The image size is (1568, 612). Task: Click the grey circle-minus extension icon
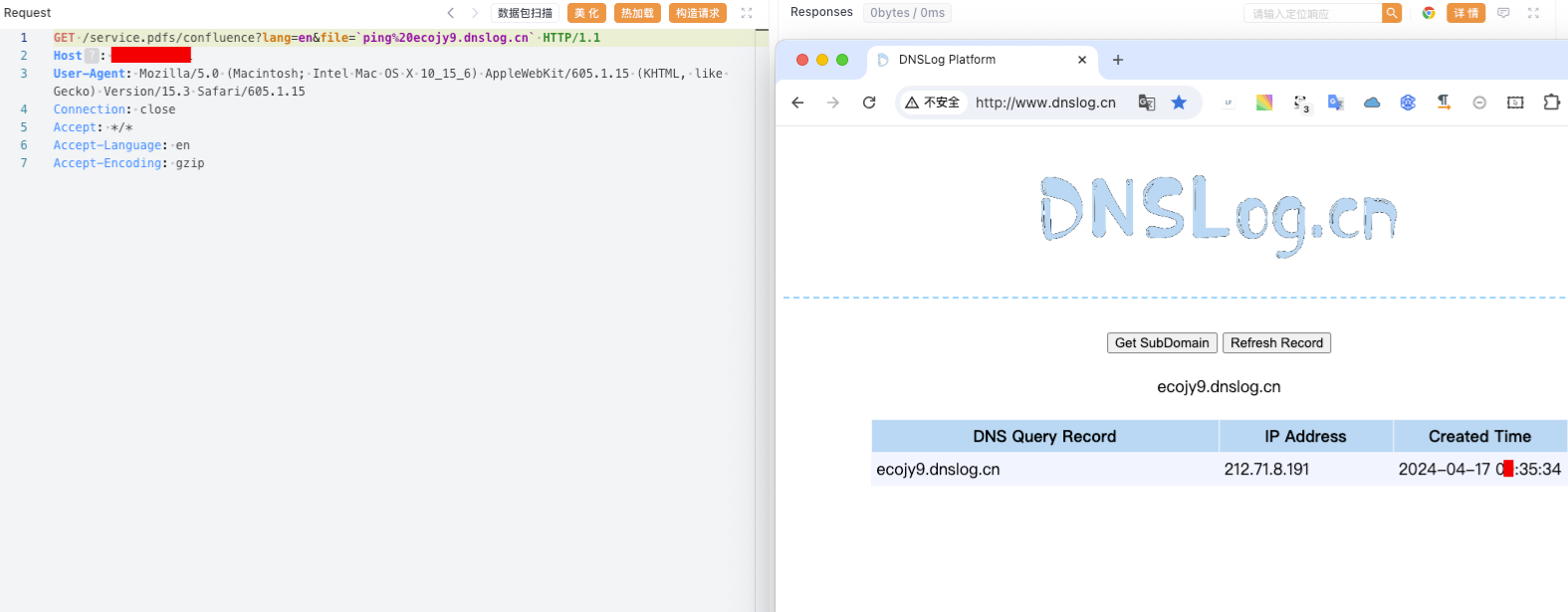[x=1479, y=102]
